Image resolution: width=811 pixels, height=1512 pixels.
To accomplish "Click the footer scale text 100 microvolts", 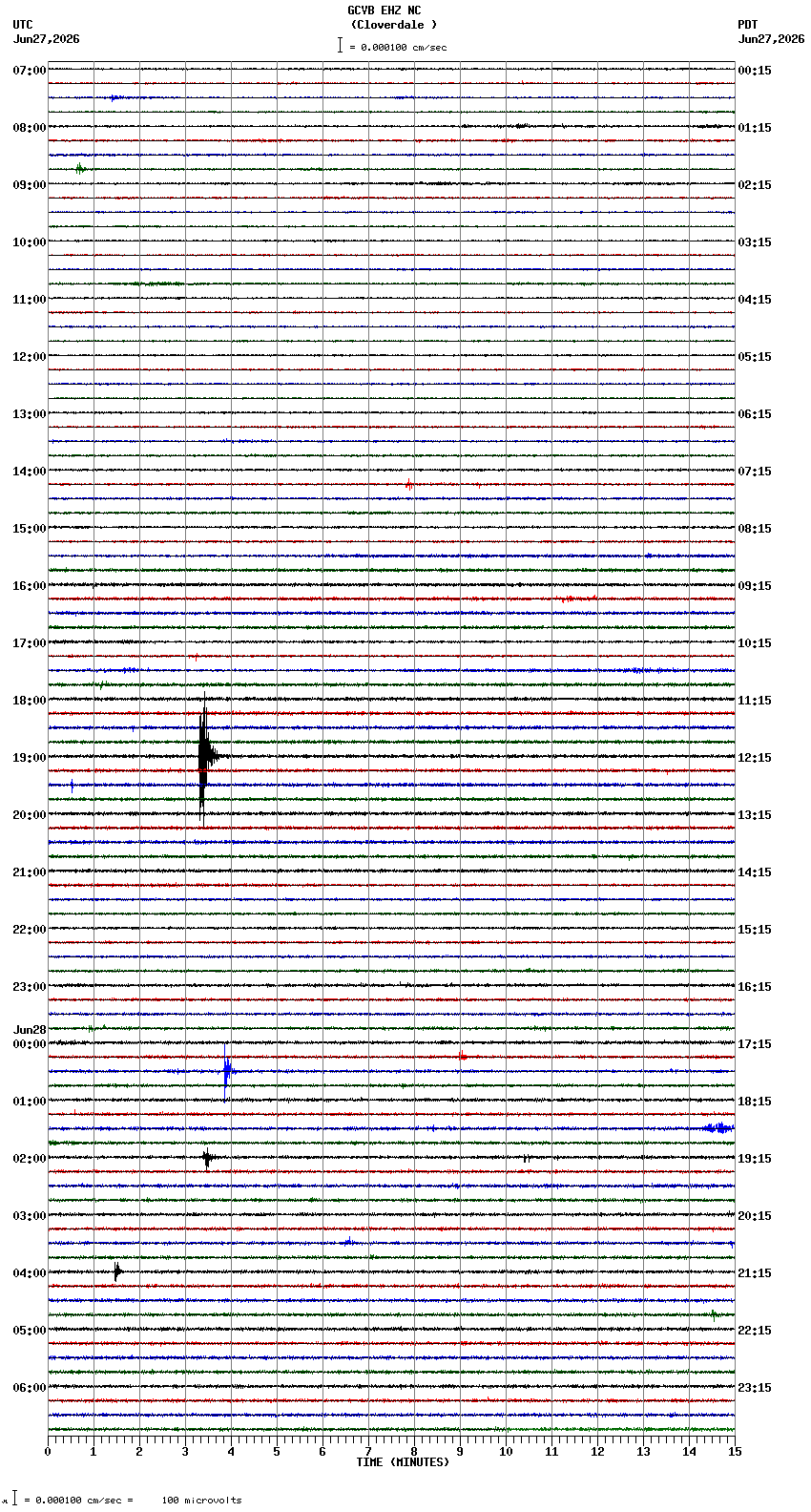I will tap(201, 1500).
